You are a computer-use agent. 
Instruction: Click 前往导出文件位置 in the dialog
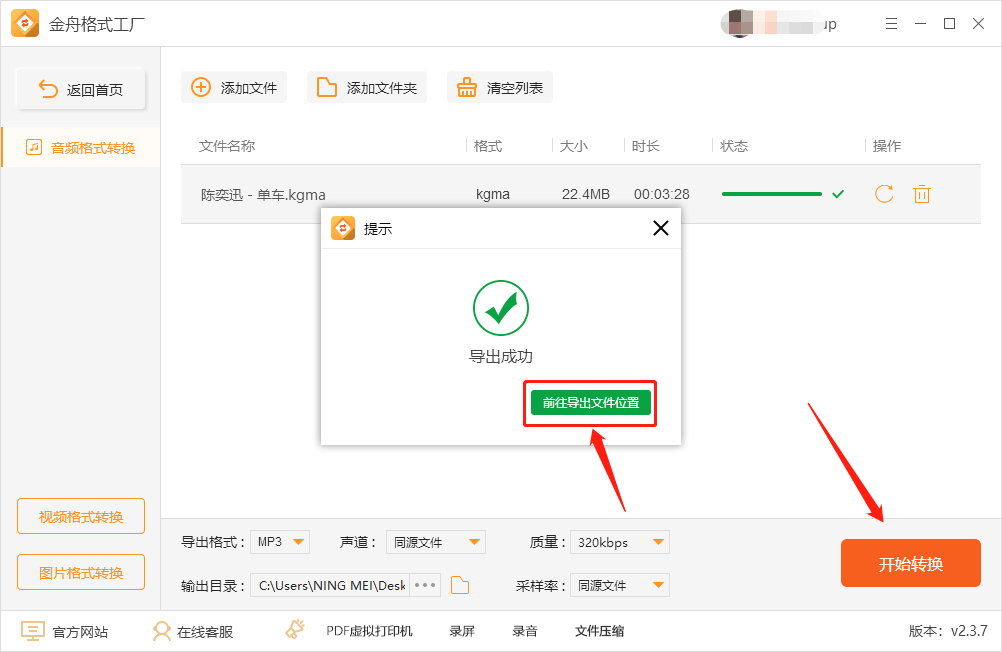click(x=589, y=403)
